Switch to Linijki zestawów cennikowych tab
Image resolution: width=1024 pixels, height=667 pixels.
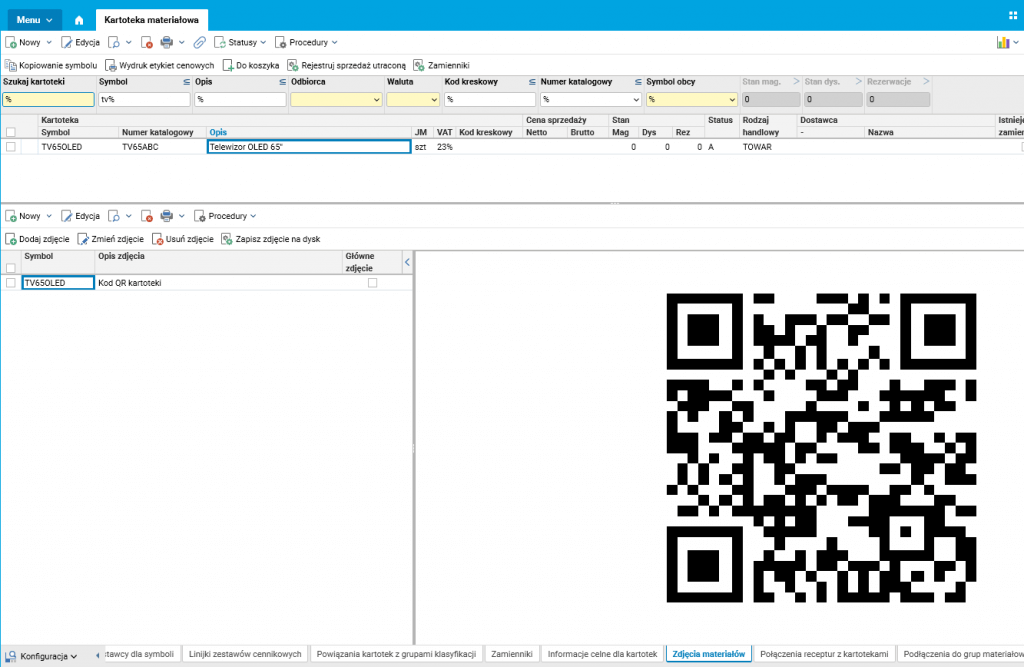coord(245,654)
